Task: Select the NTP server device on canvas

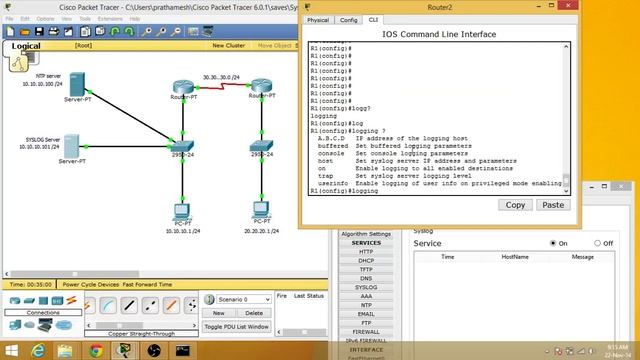Action: (x=77, y=84)
